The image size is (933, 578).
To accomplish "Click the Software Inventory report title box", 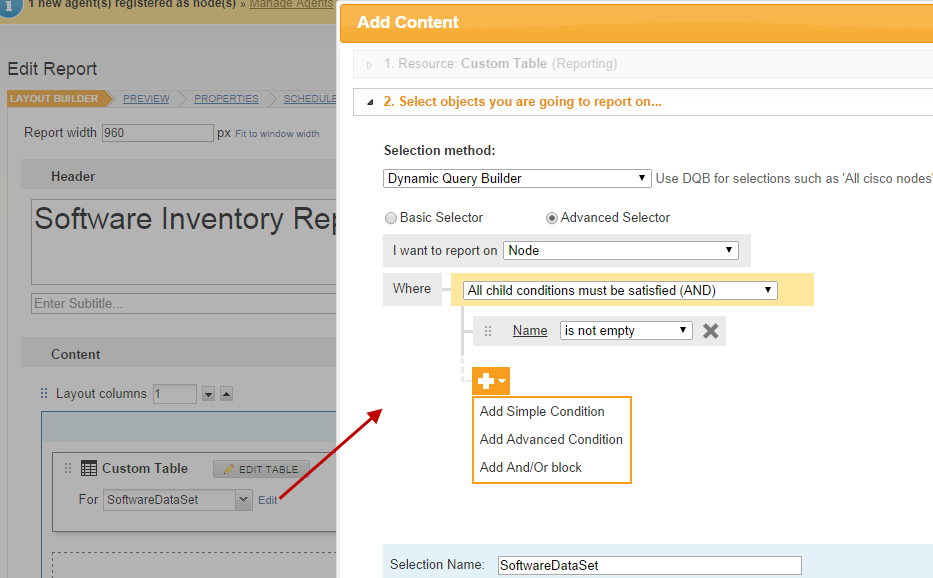I will tap(184, 242).
